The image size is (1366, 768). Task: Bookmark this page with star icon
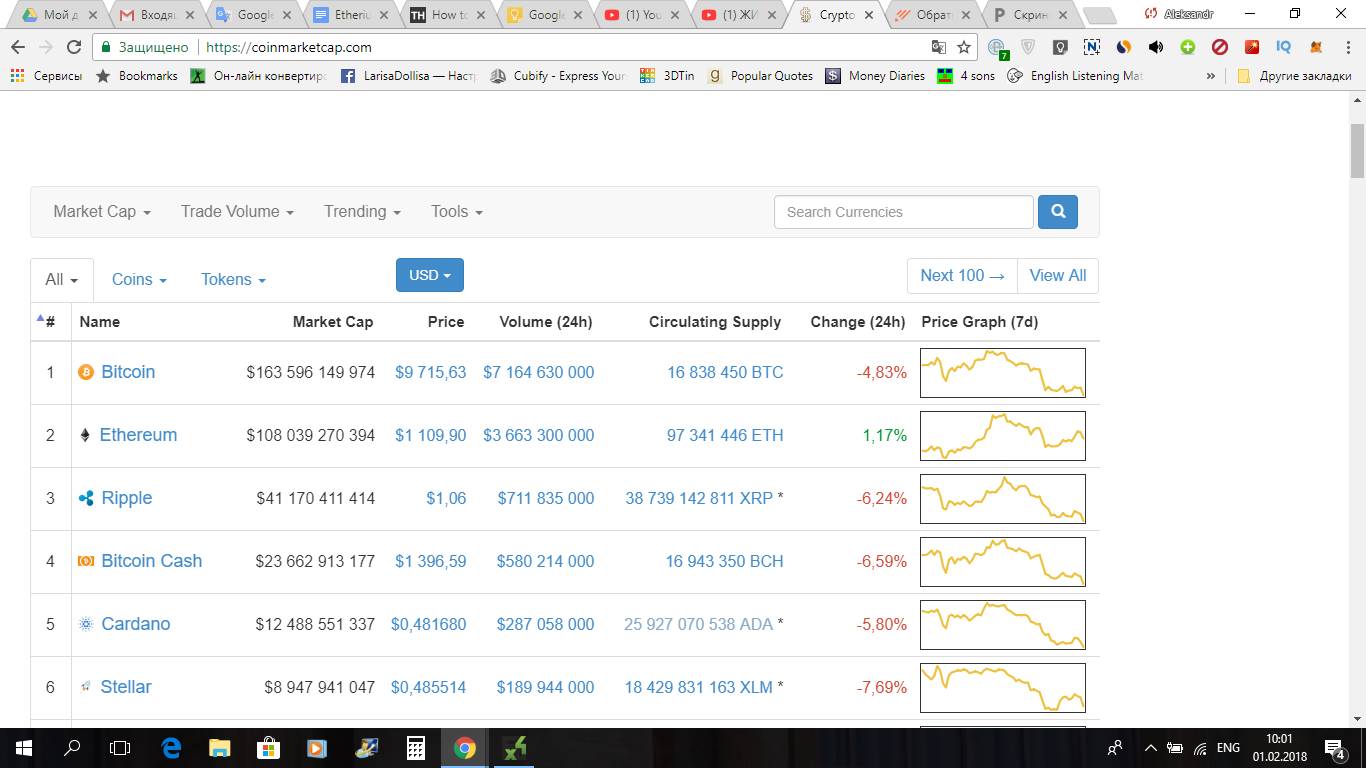pyautogui.click(x=964, y=47)
